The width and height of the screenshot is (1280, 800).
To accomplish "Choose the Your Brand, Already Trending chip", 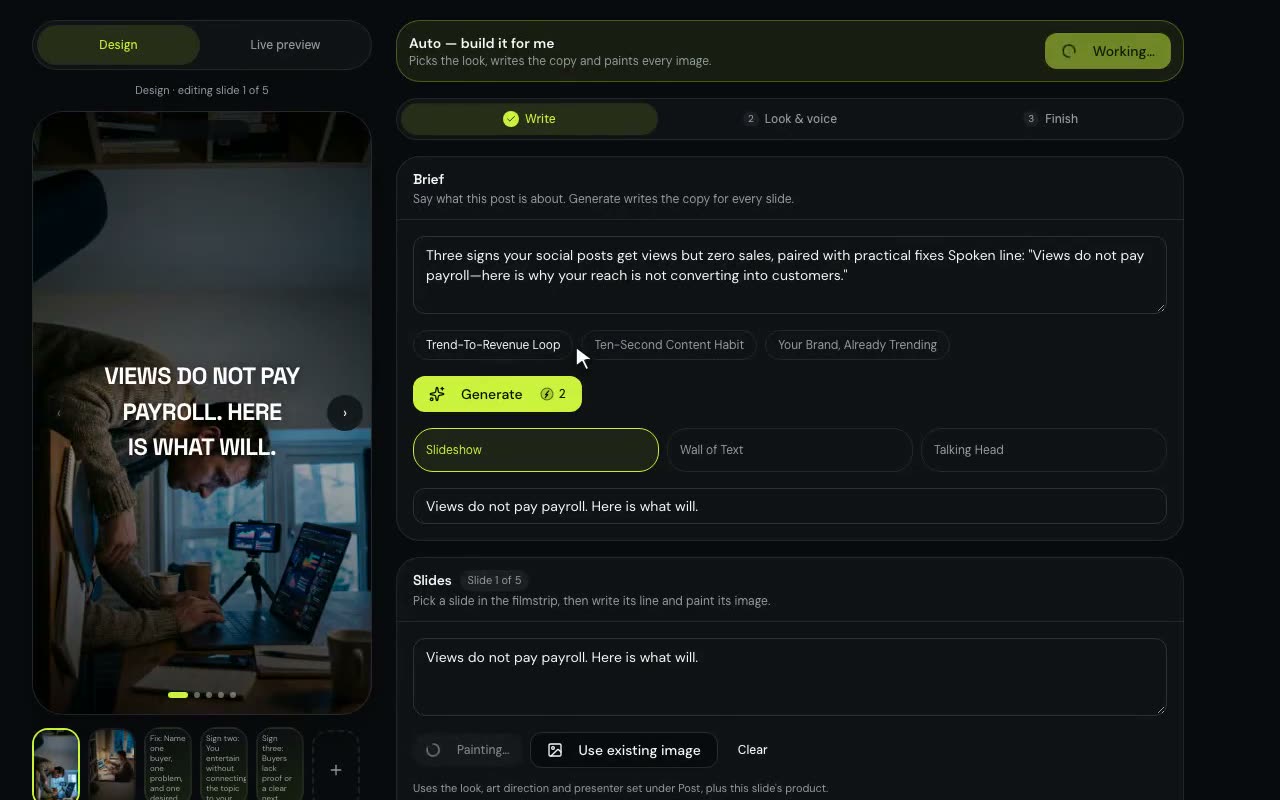I will coord(857,345).
